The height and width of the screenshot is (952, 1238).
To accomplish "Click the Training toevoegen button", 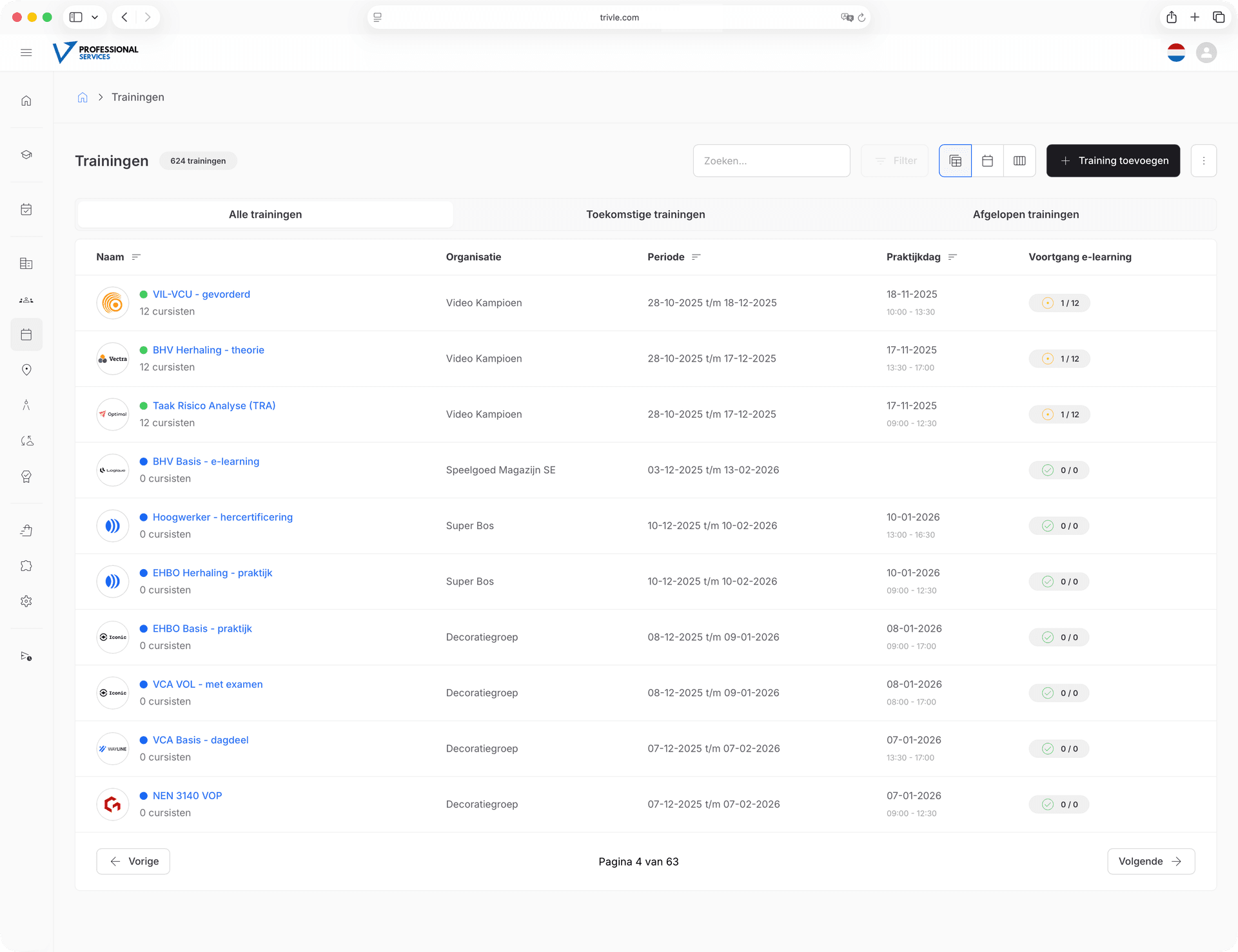I will click(x=1113, y=161).
